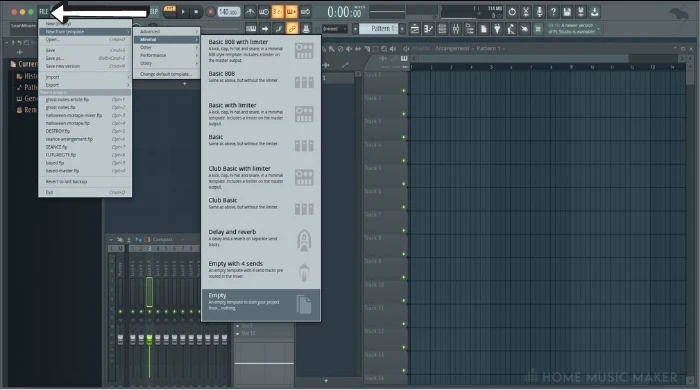Click the 140 tempo field

(x=229, y=12)
